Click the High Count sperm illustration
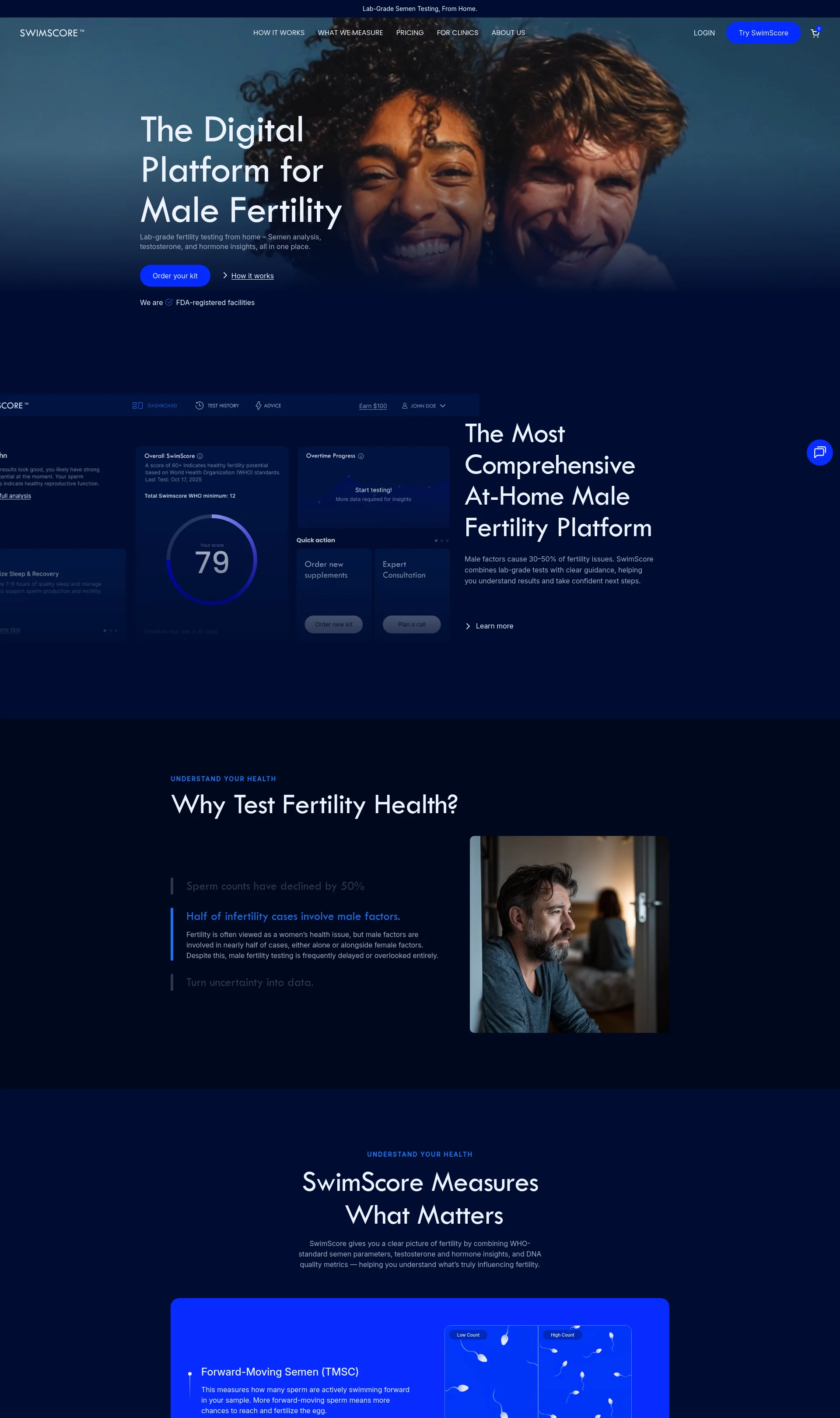Viewport: 840px width, 1418px height. [584, 1372]
